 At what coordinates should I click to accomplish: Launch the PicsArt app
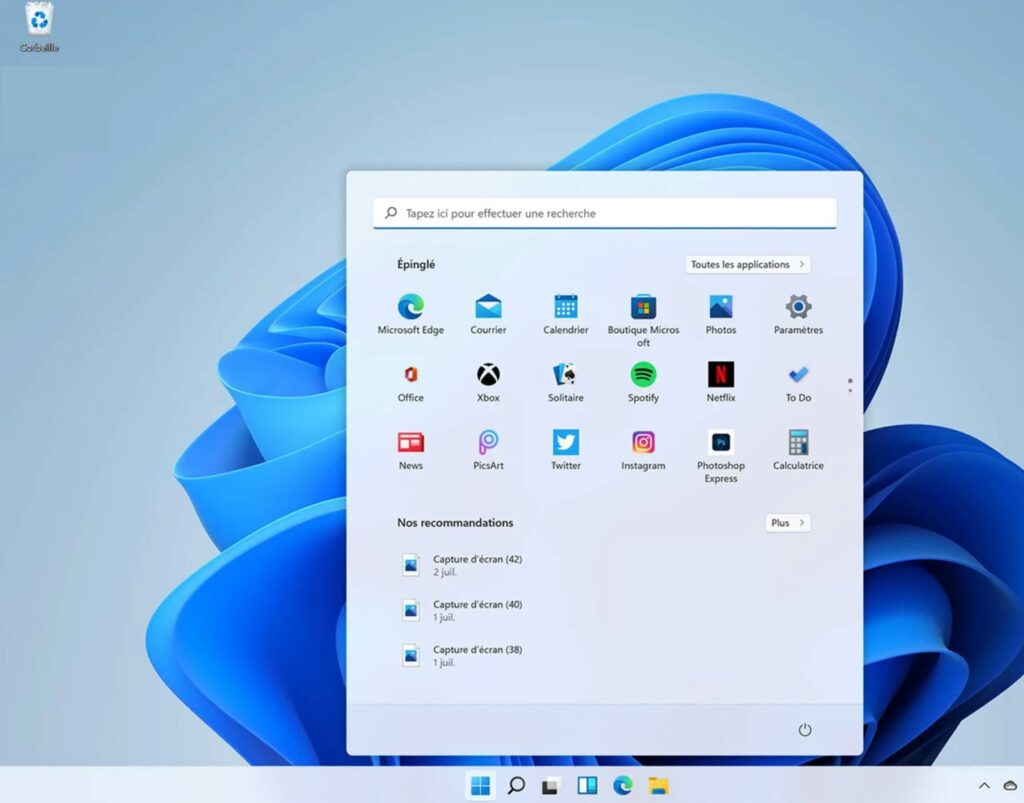488,444
